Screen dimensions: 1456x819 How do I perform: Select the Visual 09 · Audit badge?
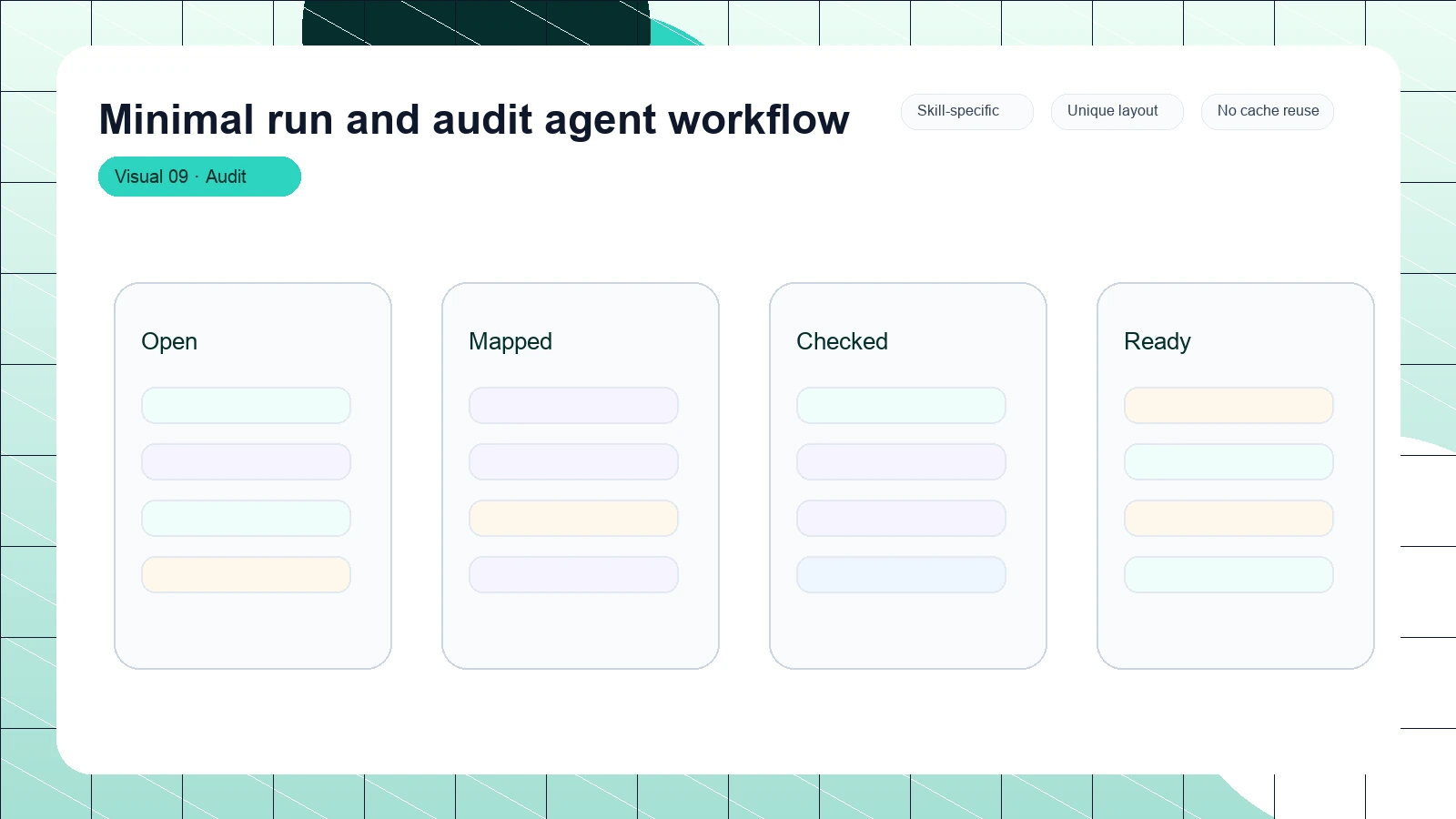tap(199, 177)
